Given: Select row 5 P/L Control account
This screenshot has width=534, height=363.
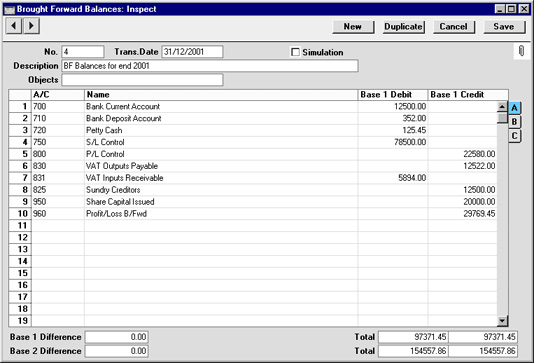Looking at the screenshot, I should coord(253,154).
